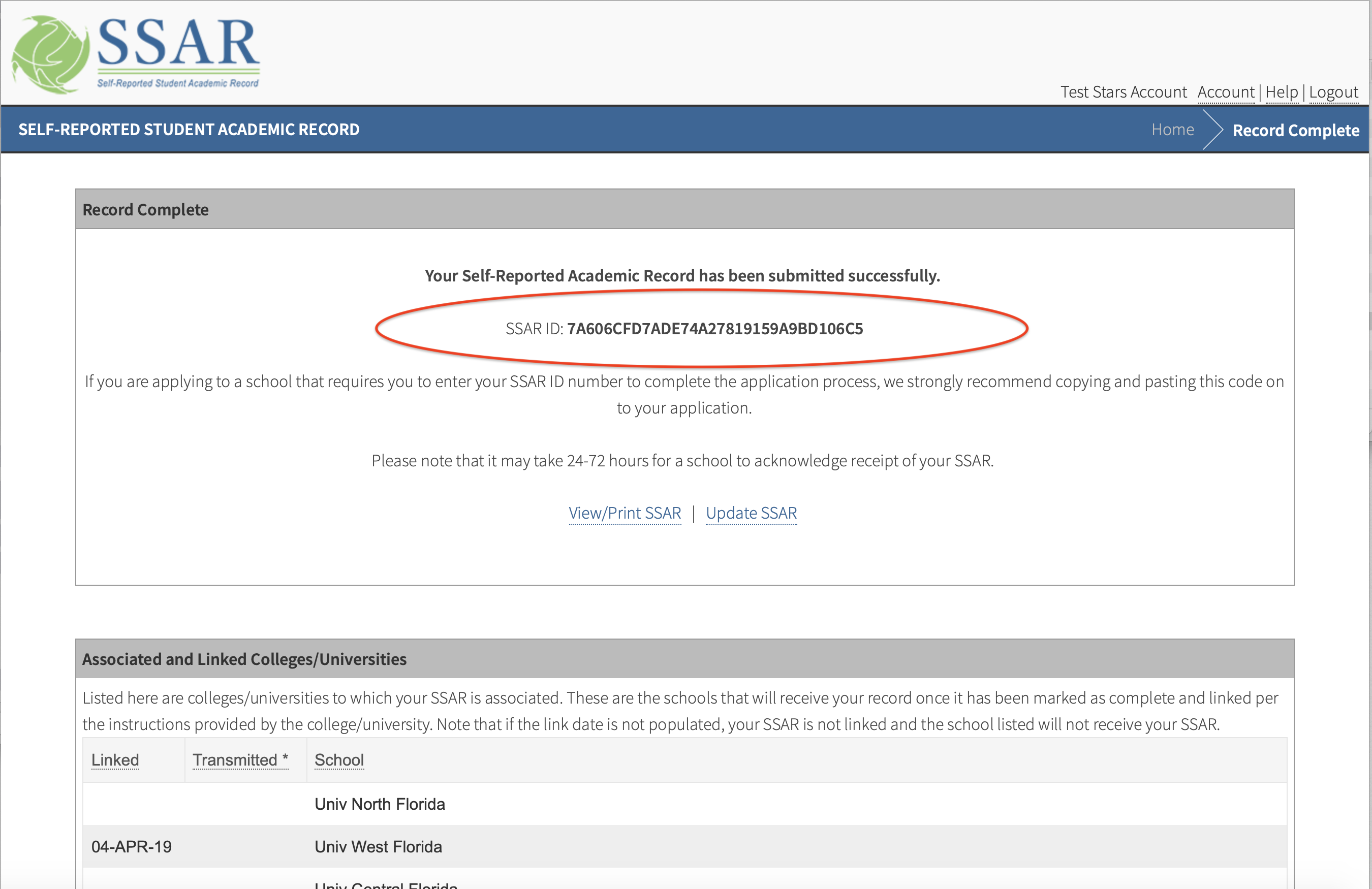
Task: Select Univ West Florida row
Action: click(x=378, y=847)
